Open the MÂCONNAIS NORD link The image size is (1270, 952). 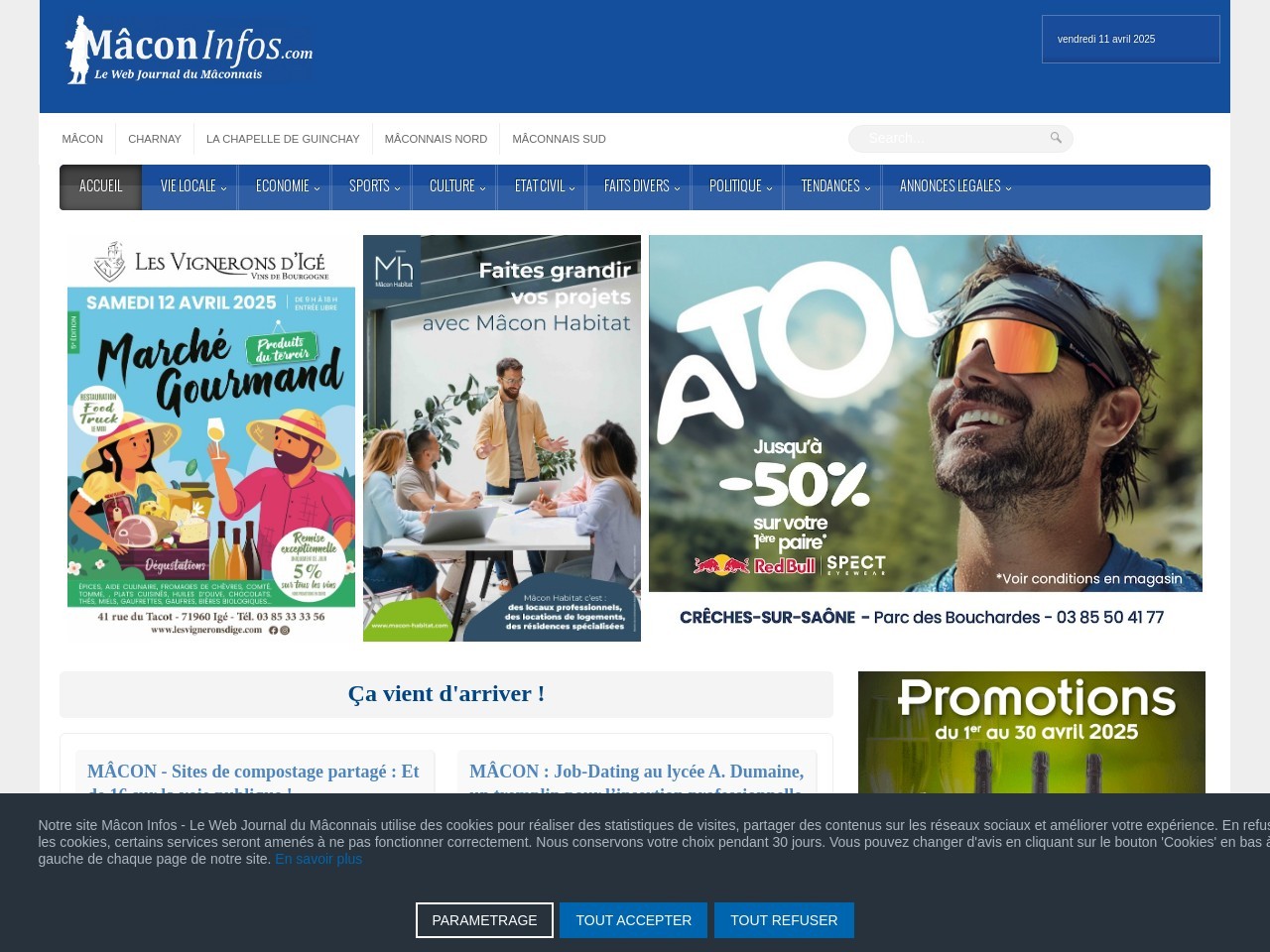point(436,139)
